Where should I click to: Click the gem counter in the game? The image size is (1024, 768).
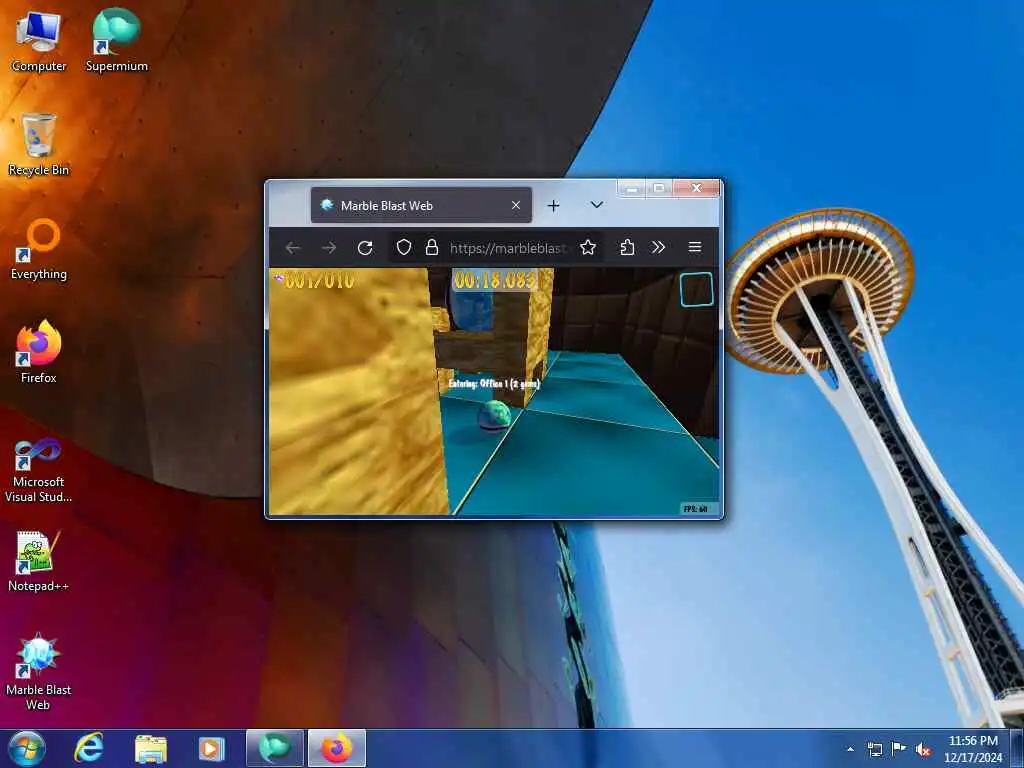315,281
